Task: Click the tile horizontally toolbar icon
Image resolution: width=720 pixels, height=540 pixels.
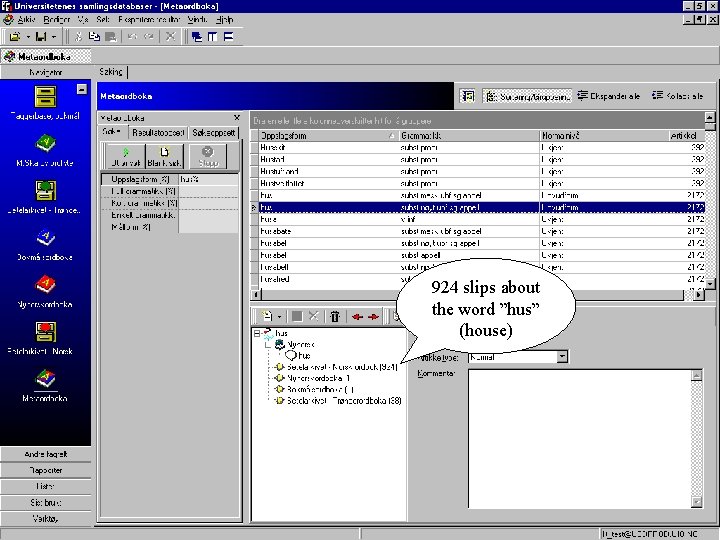Action: 228,36
